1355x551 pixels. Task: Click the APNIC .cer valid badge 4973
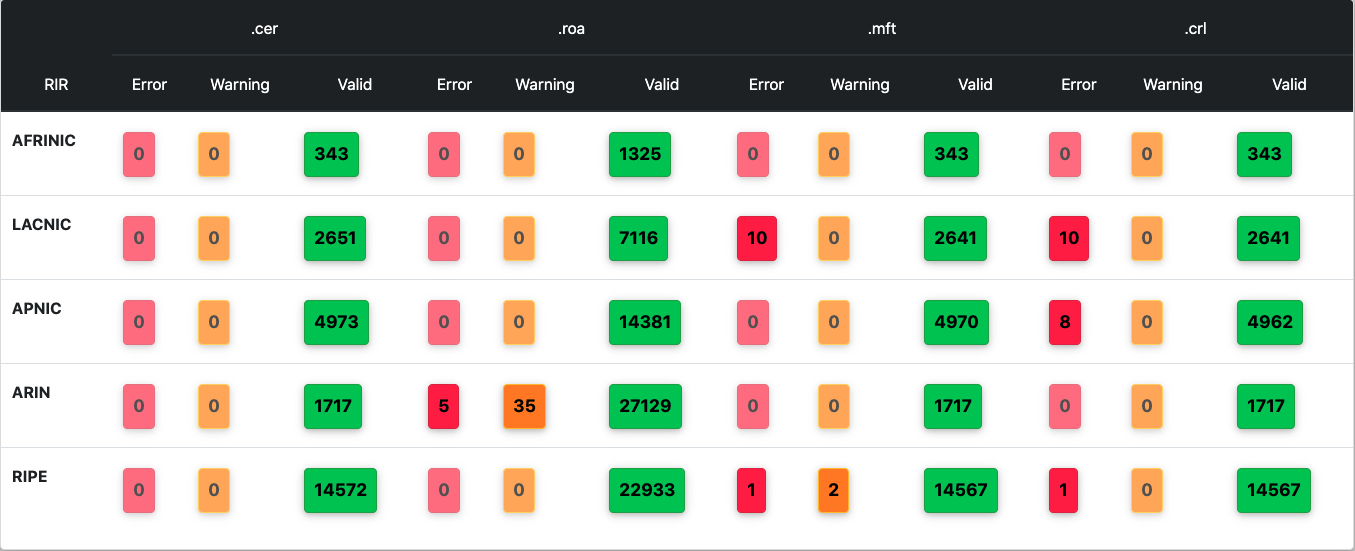(x=336, y=322)
